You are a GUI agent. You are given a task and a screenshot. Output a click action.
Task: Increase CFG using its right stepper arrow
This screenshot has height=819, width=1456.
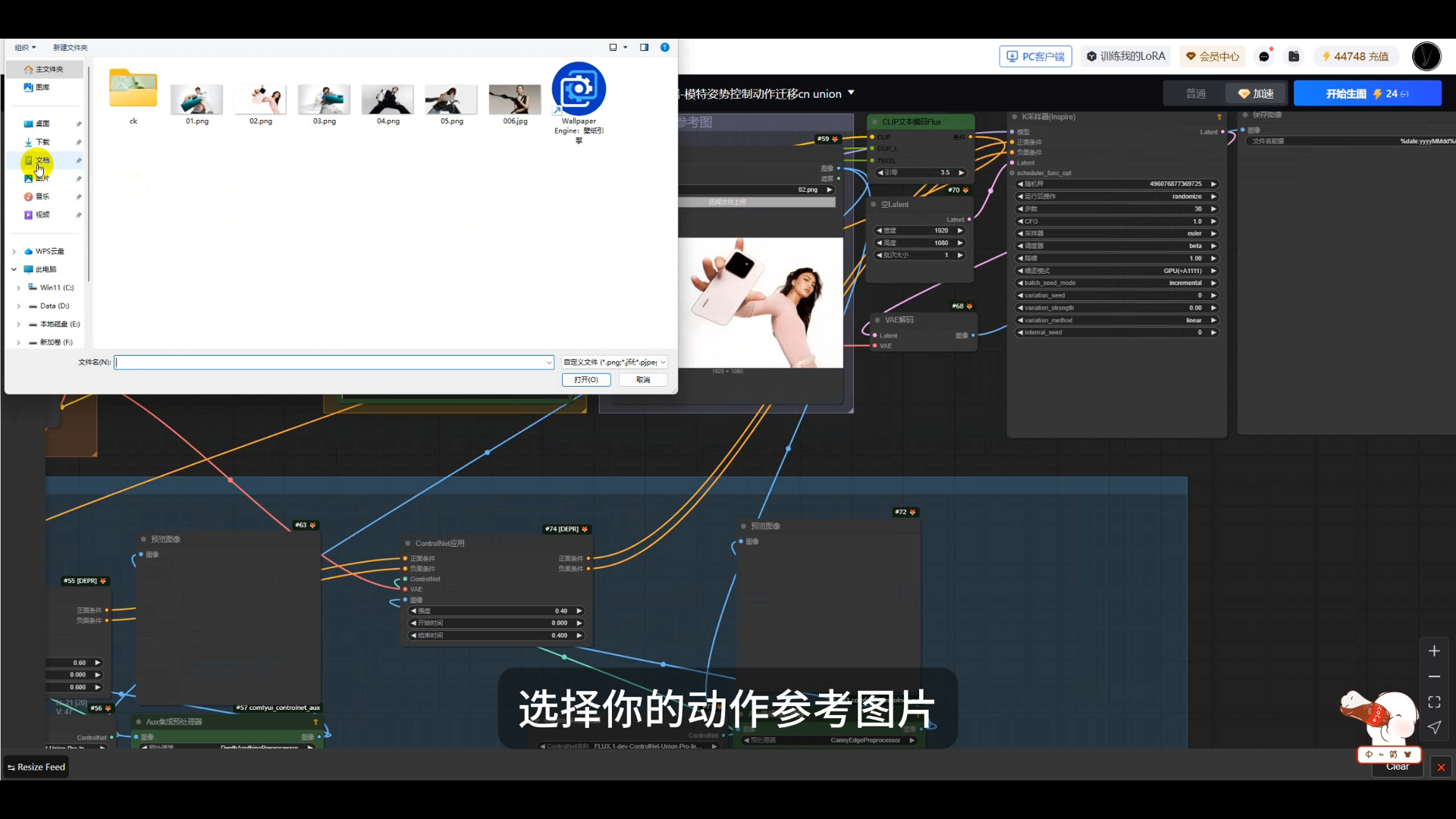(1213, 221)
